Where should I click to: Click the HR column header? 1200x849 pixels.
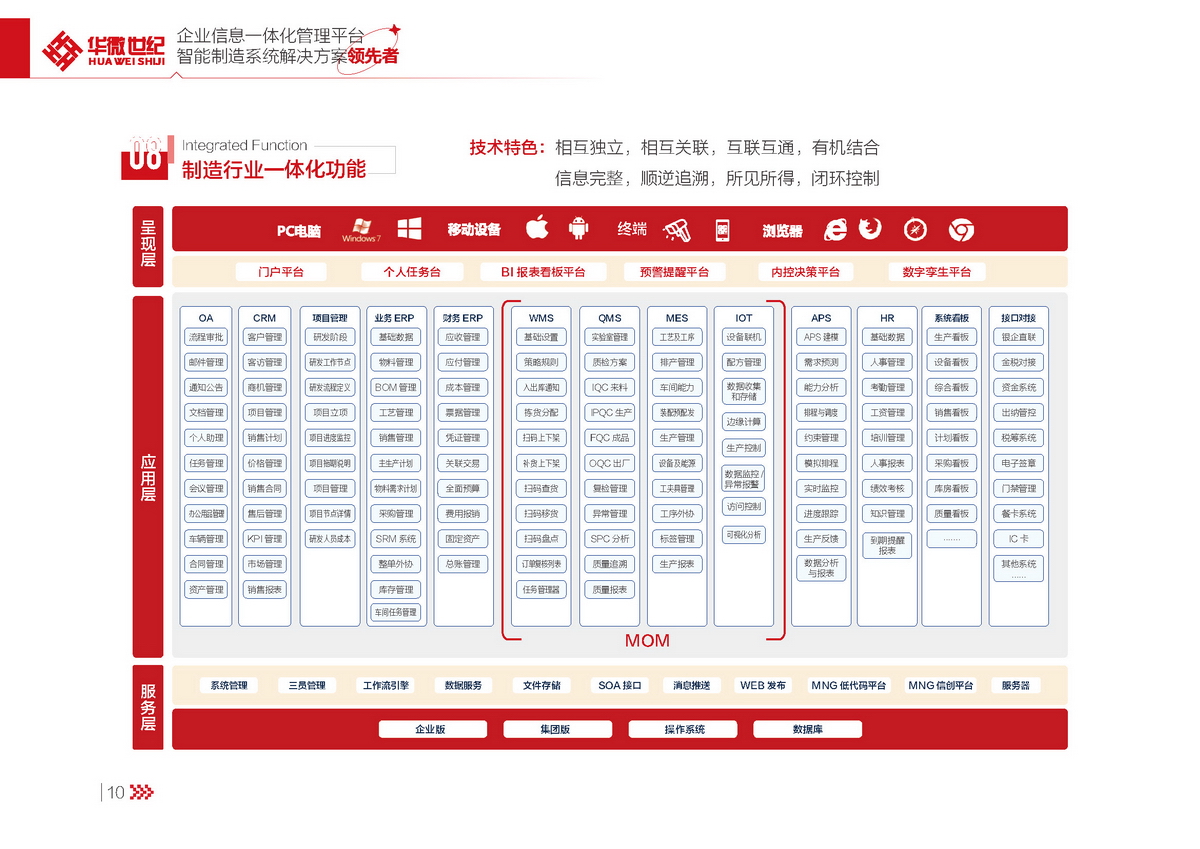coord(887,318)
